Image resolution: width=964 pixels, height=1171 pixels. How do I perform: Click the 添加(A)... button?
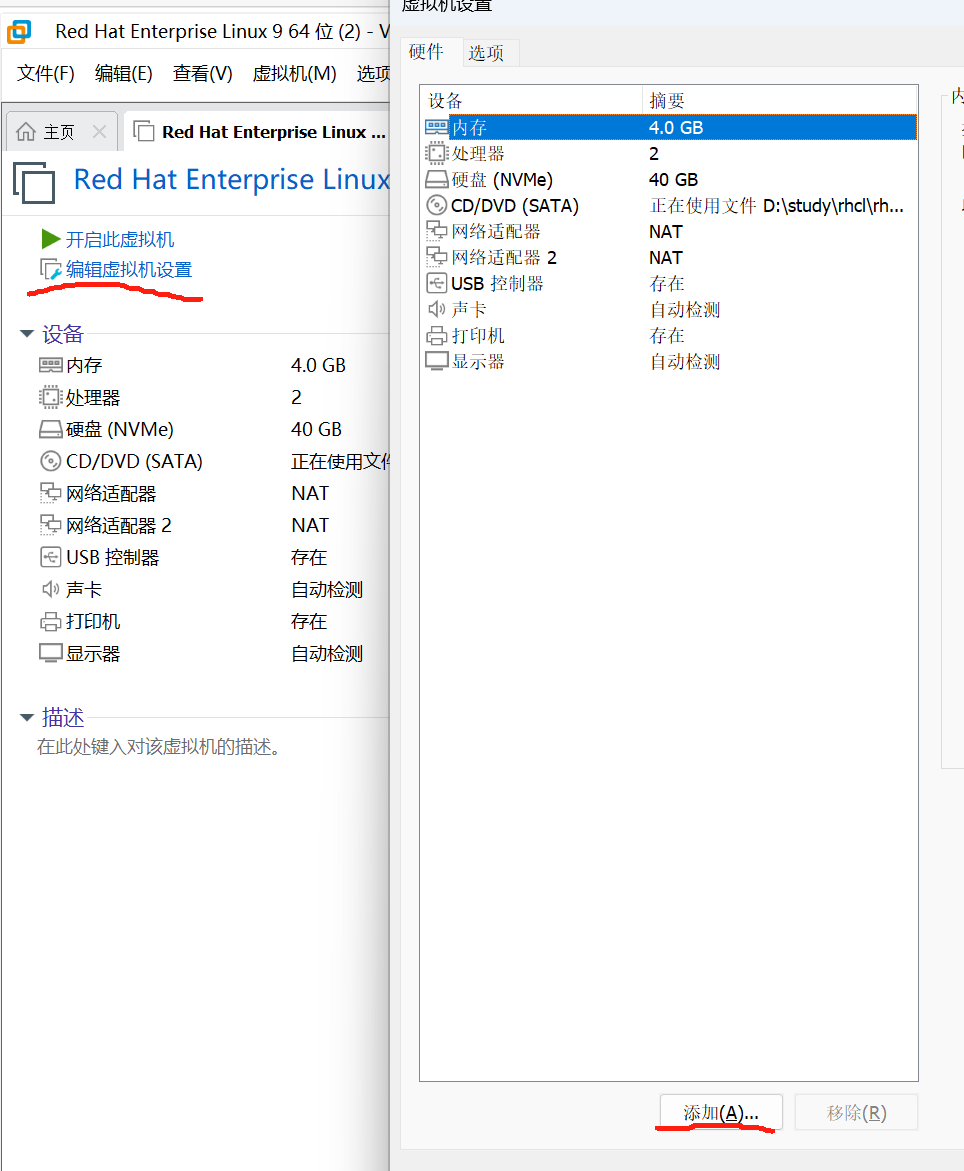coord(721,1113)
